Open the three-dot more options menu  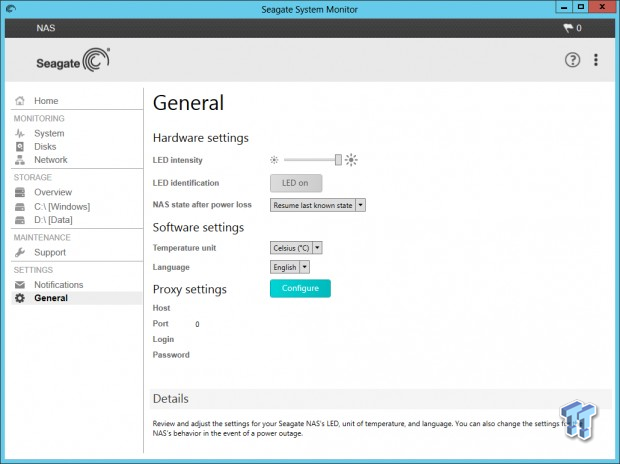click(x=595, y=60)
